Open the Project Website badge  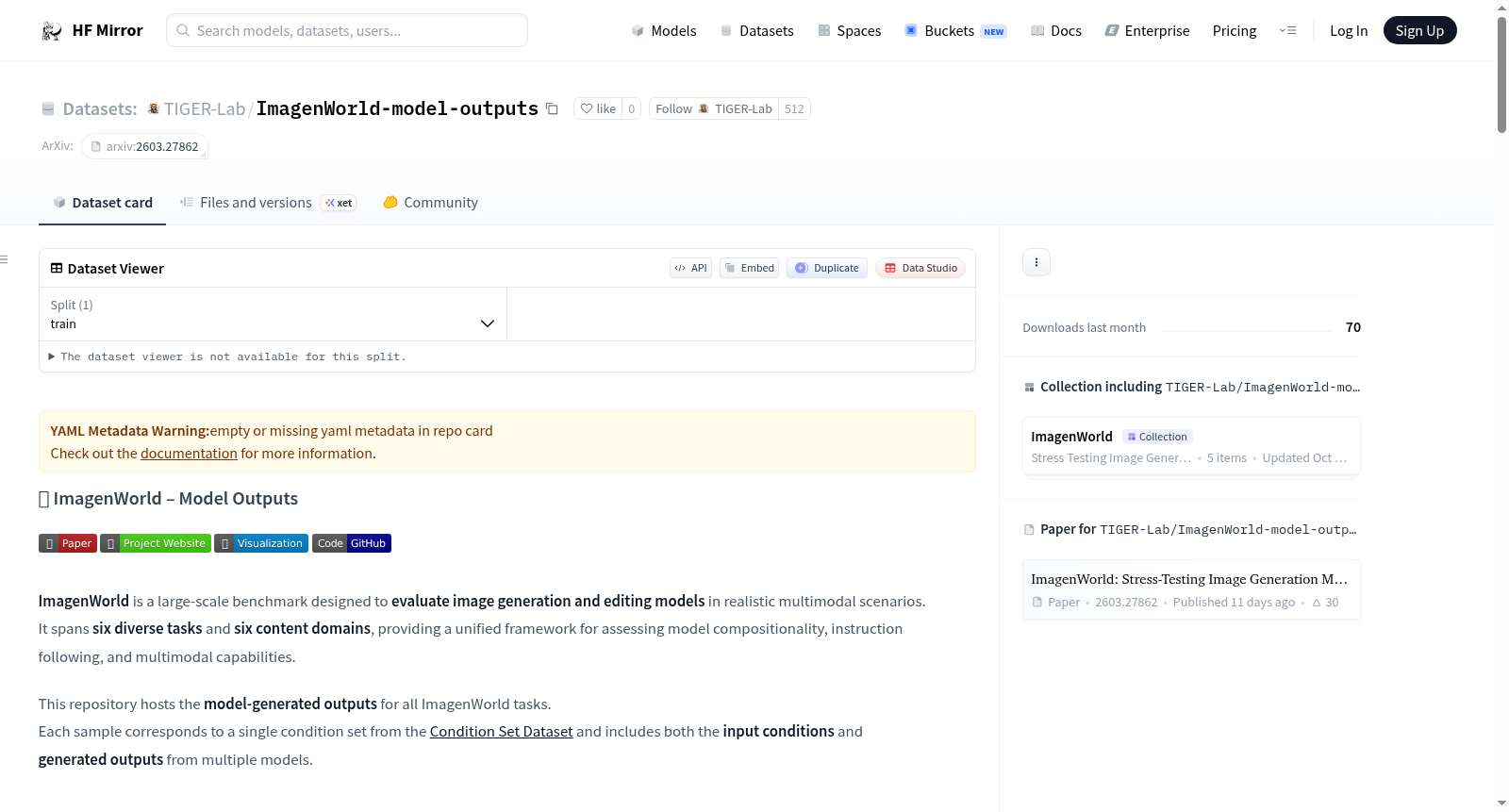click(x=156, y=543)
